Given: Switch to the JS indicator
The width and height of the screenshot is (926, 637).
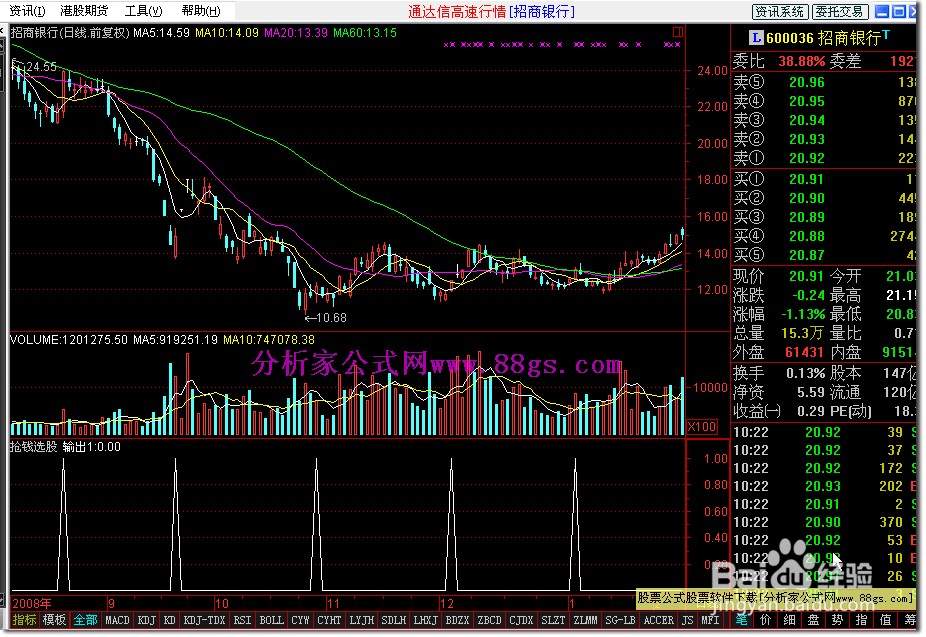Looking at the screenshot, I should (x=687, y=620).
